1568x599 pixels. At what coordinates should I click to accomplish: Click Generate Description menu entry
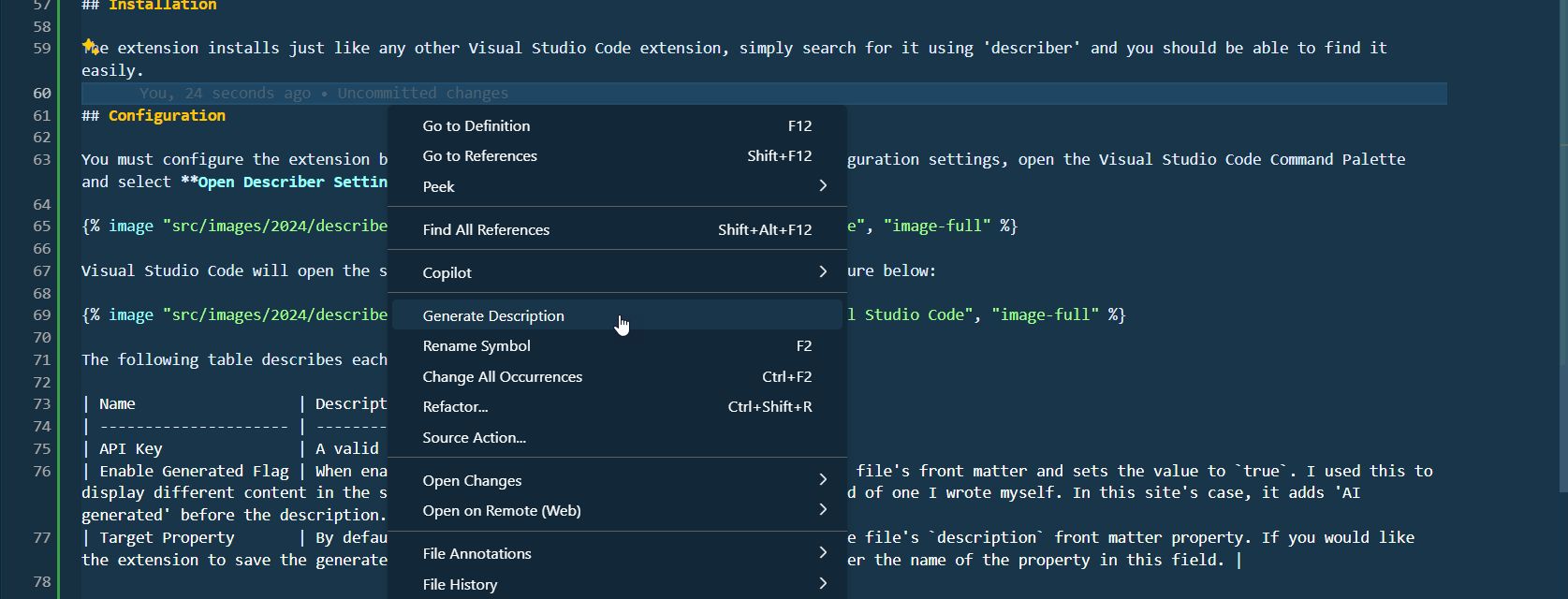[617, 315]
